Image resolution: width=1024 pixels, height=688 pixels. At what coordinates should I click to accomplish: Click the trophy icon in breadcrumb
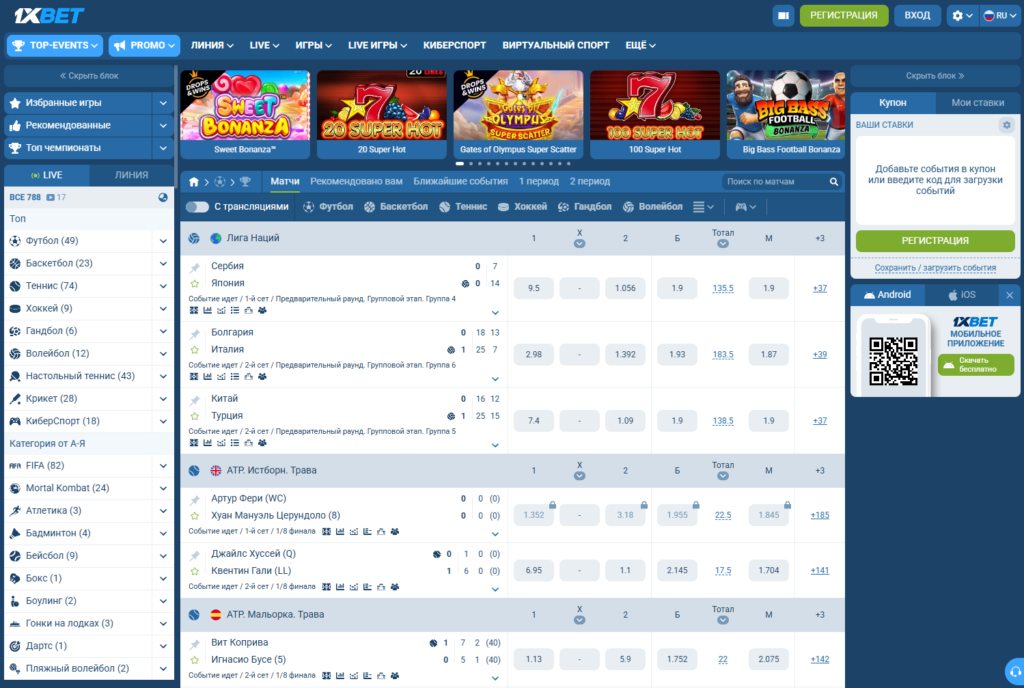coord(245,181)
